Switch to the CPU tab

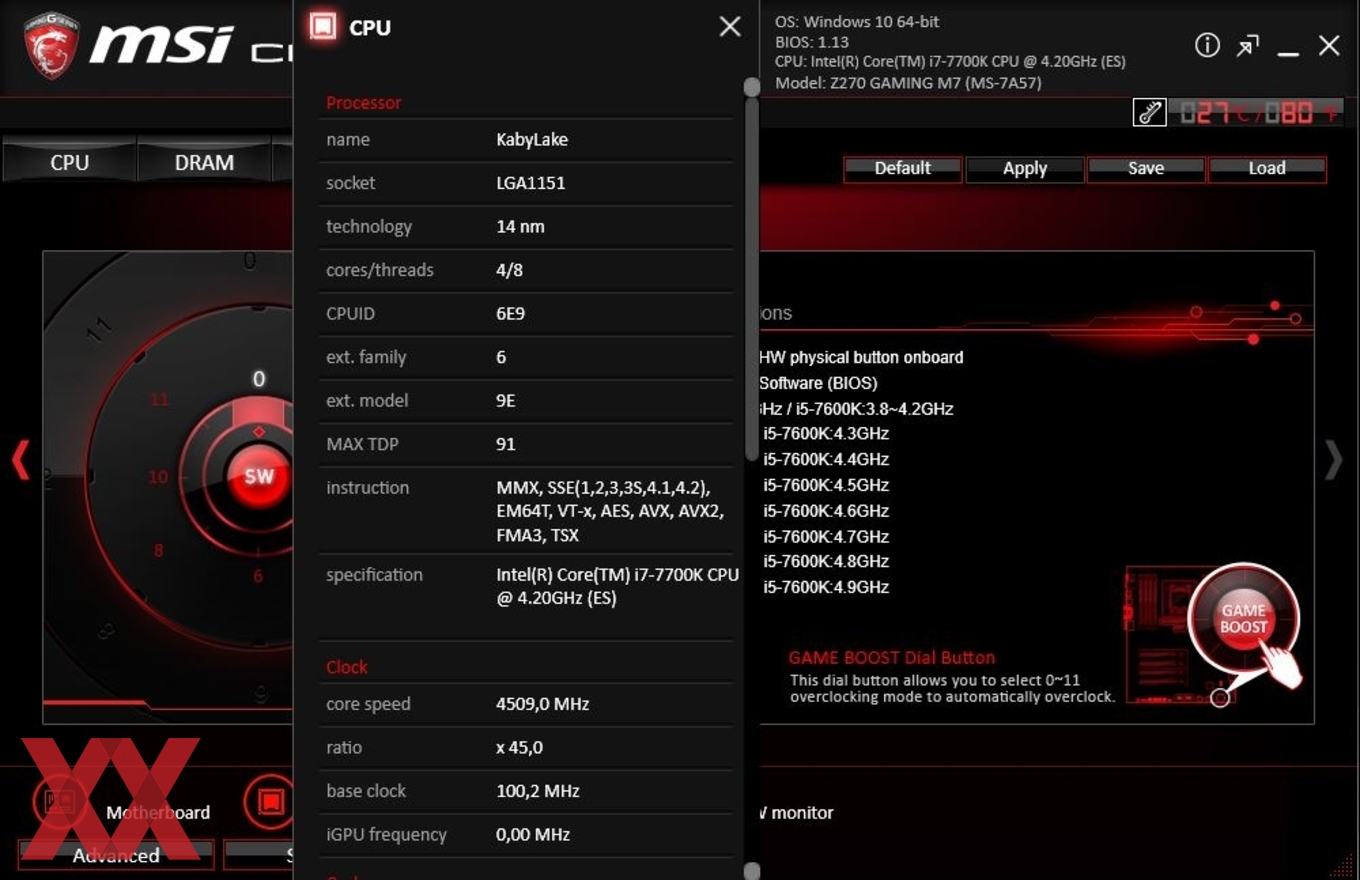pyautogui.click(x=69, y=163)
